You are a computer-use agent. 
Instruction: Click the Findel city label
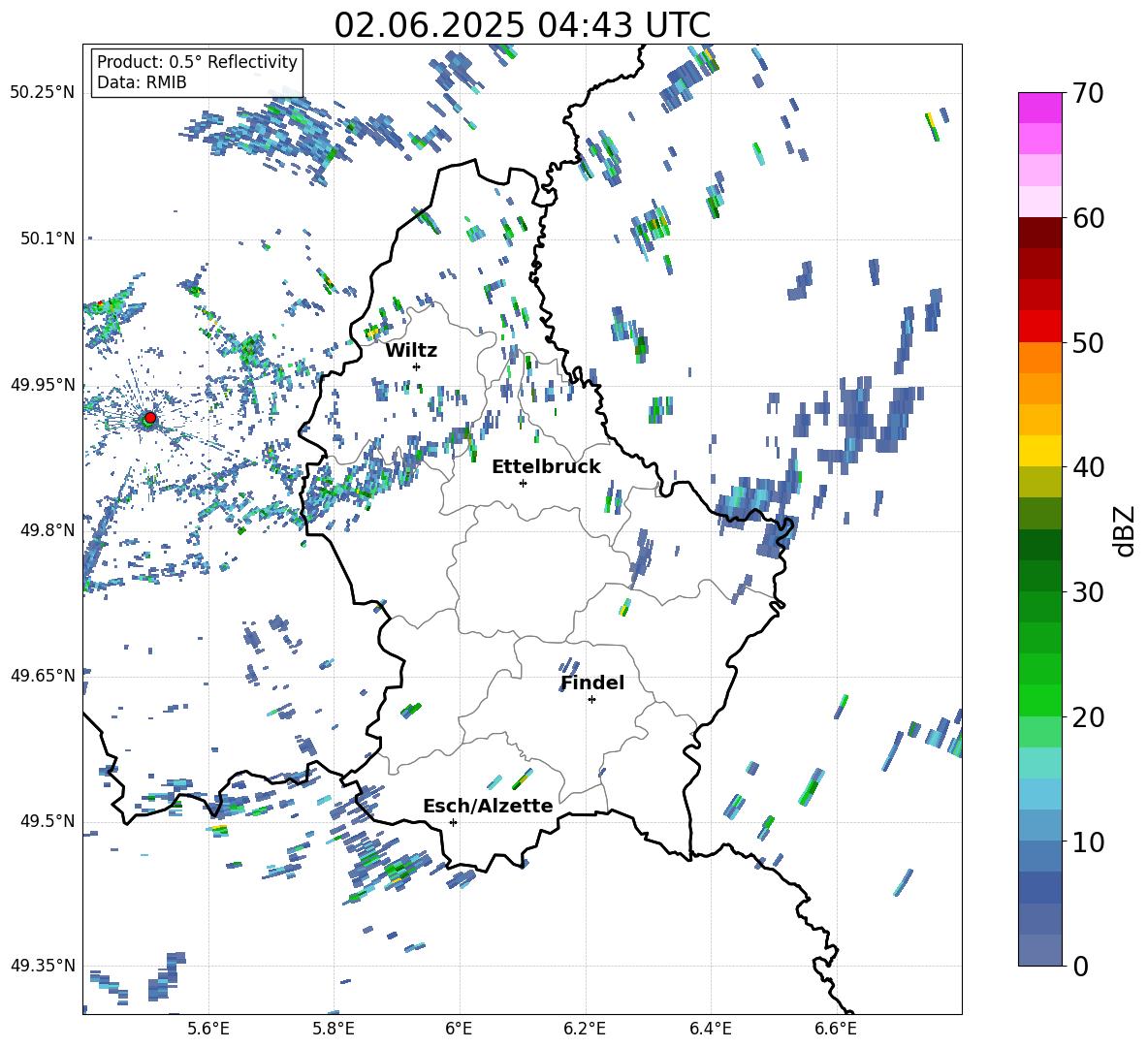coord(592,683)
